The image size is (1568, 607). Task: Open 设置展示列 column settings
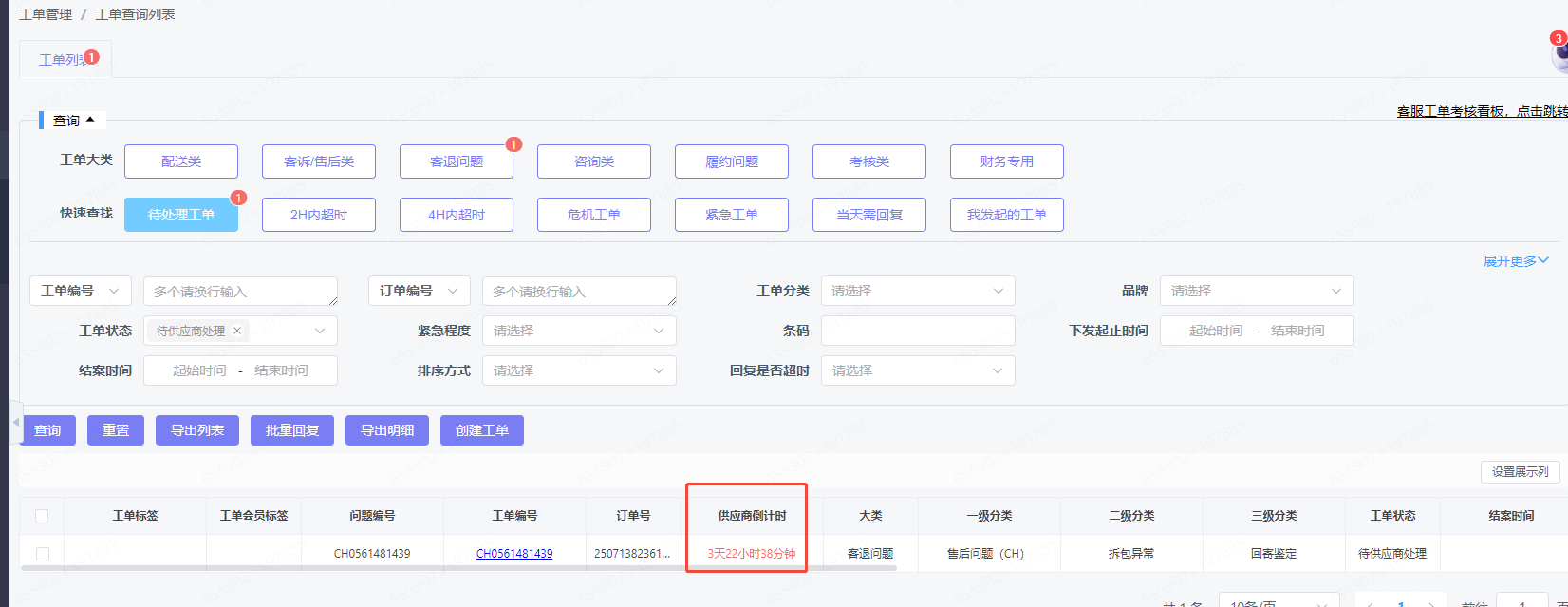1519,472
